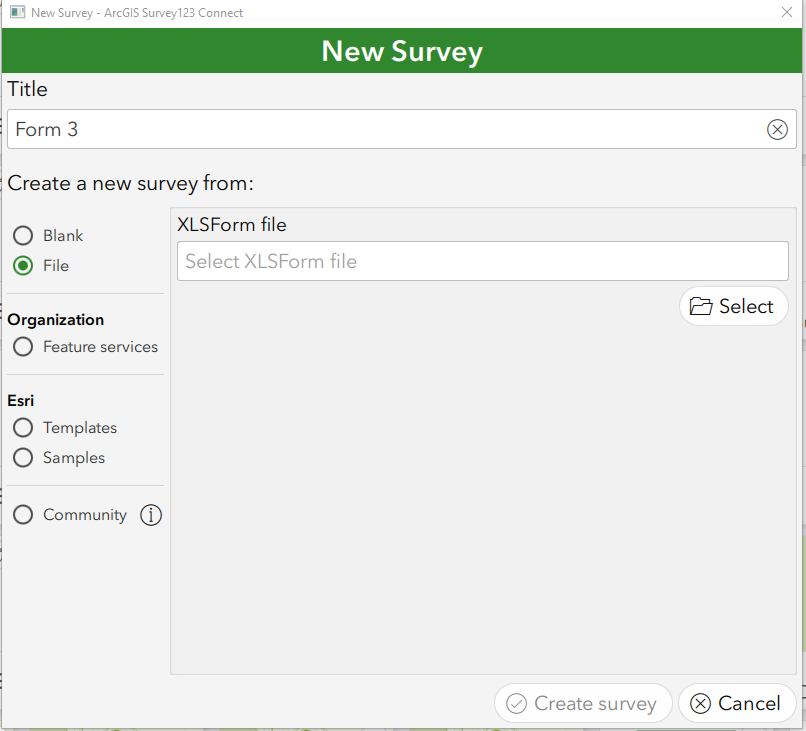The height and width of the screenshot is (731, 806).
Task: Click the circled X icon inside Cancel button
Action: pos(700,703)
